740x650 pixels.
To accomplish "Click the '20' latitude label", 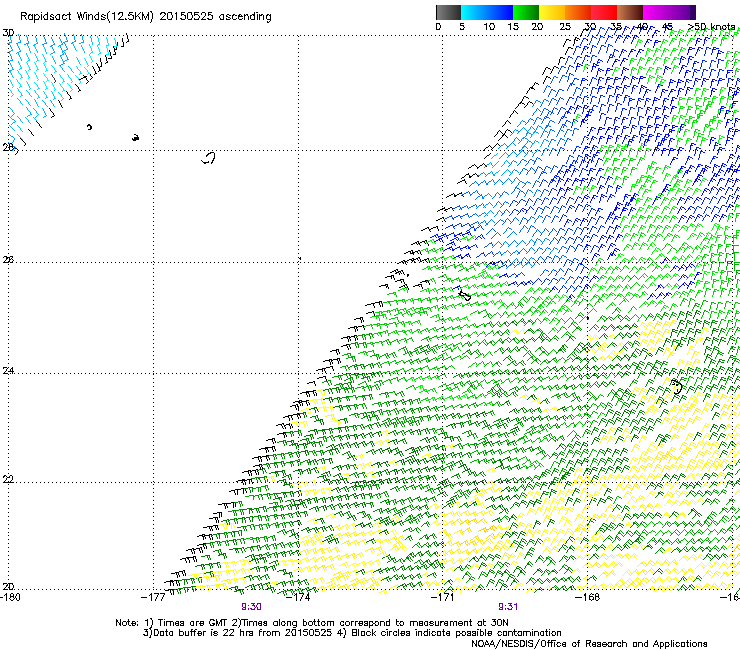I will (x=8, y=587).
